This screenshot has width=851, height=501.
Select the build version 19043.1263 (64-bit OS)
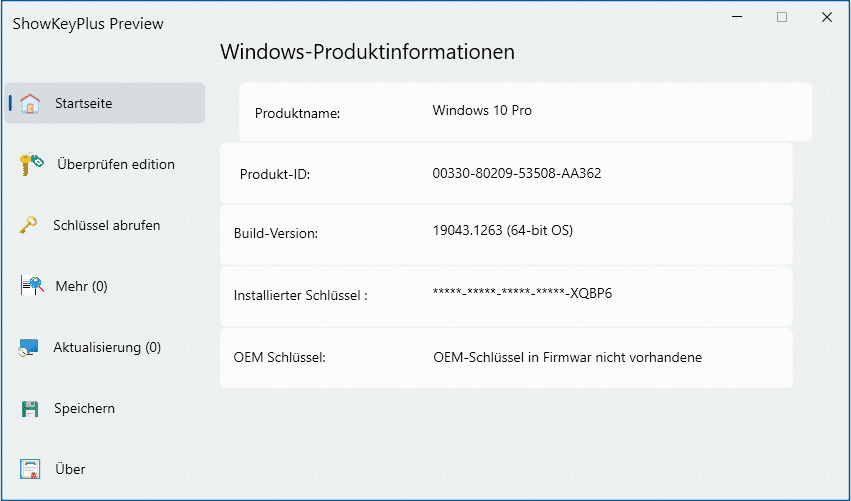503,230
